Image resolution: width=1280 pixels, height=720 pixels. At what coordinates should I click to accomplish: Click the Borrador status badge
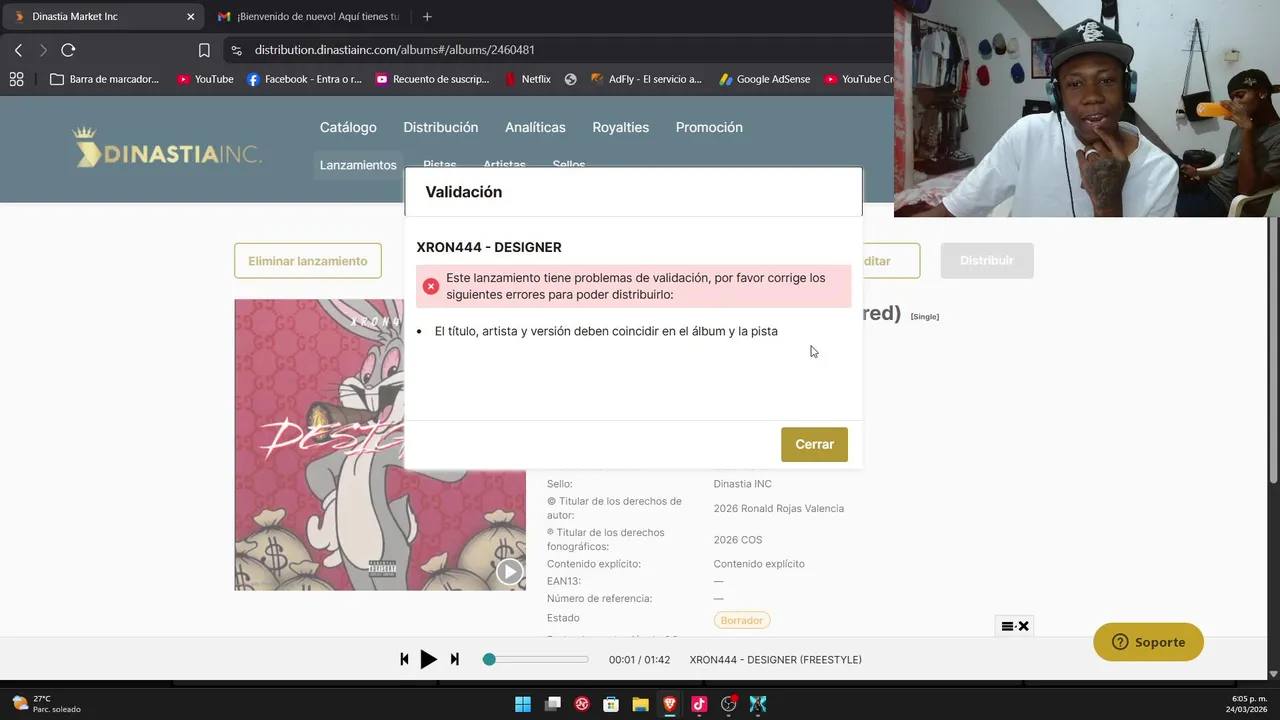(742, 620)
